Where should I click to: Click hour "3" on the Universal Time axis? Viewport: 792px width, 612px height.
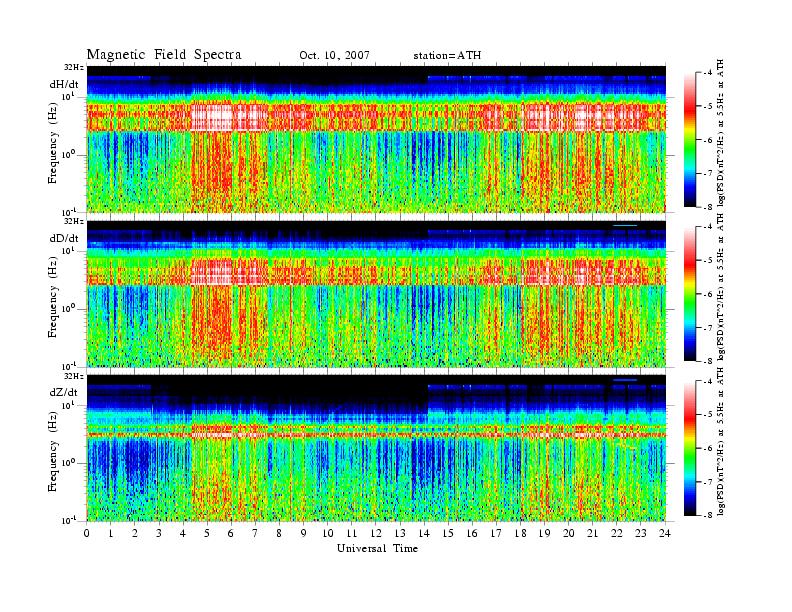pos(159,533)
